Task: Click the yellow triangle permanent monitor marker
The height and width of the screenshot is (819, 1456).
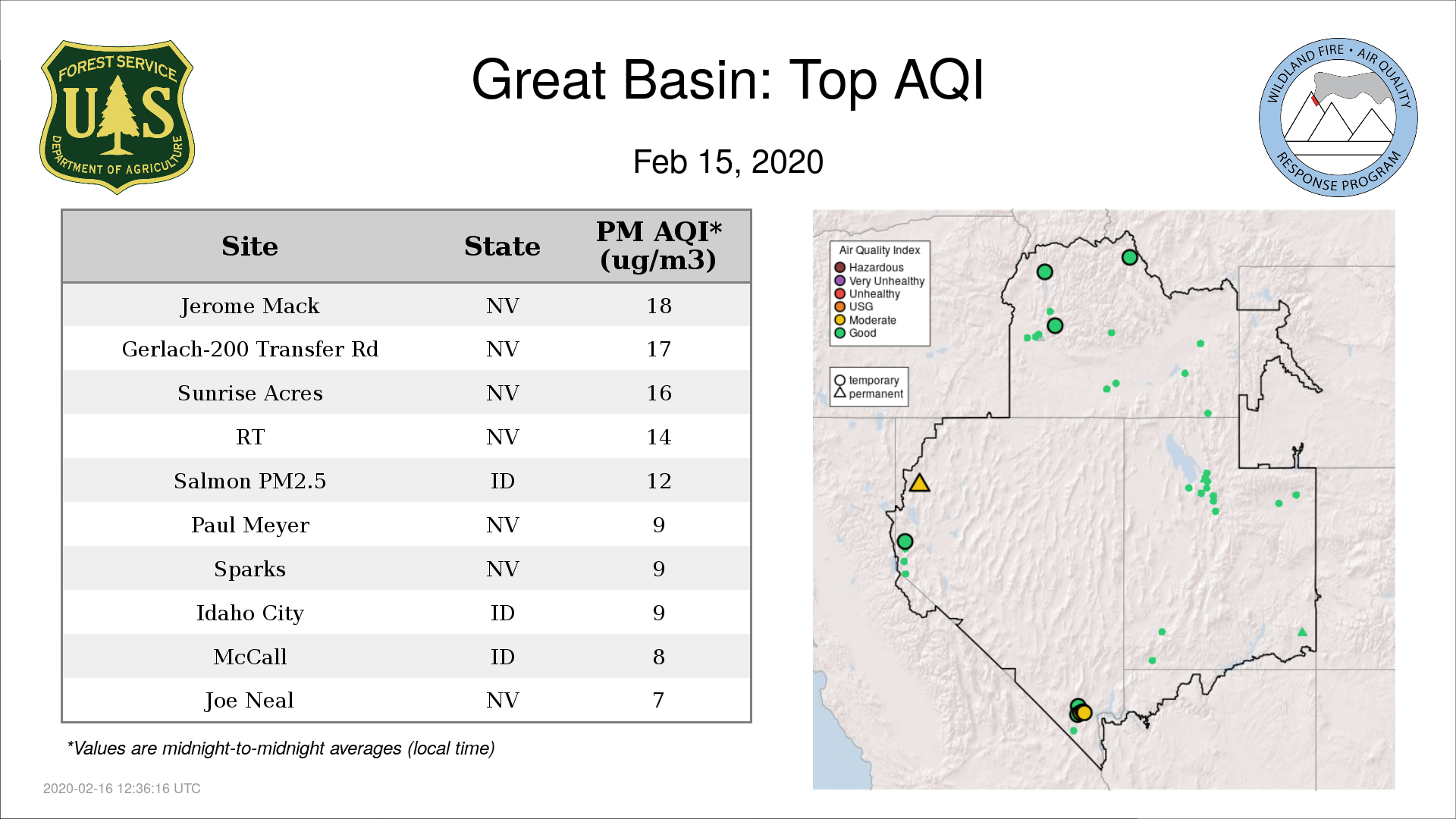Action: [919, 483]
